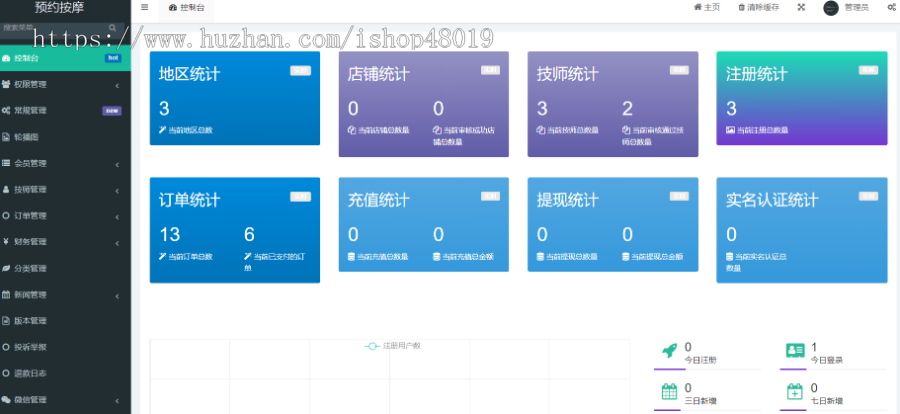Expand the 会员管理 chevron arrow
The width and height of the screenshot is (900, 414).
click(117, 164)
